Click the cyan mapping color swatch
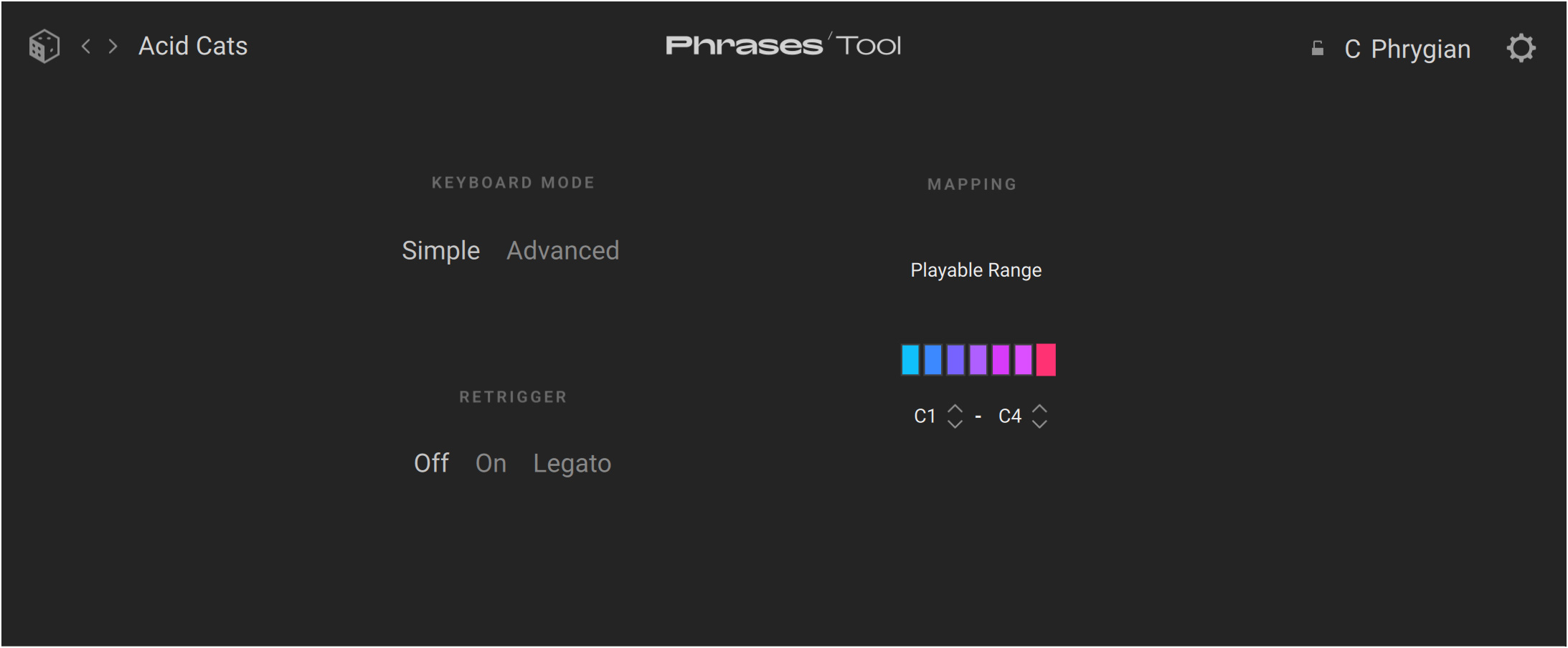The image size is (1568, 648). point(910,360)
